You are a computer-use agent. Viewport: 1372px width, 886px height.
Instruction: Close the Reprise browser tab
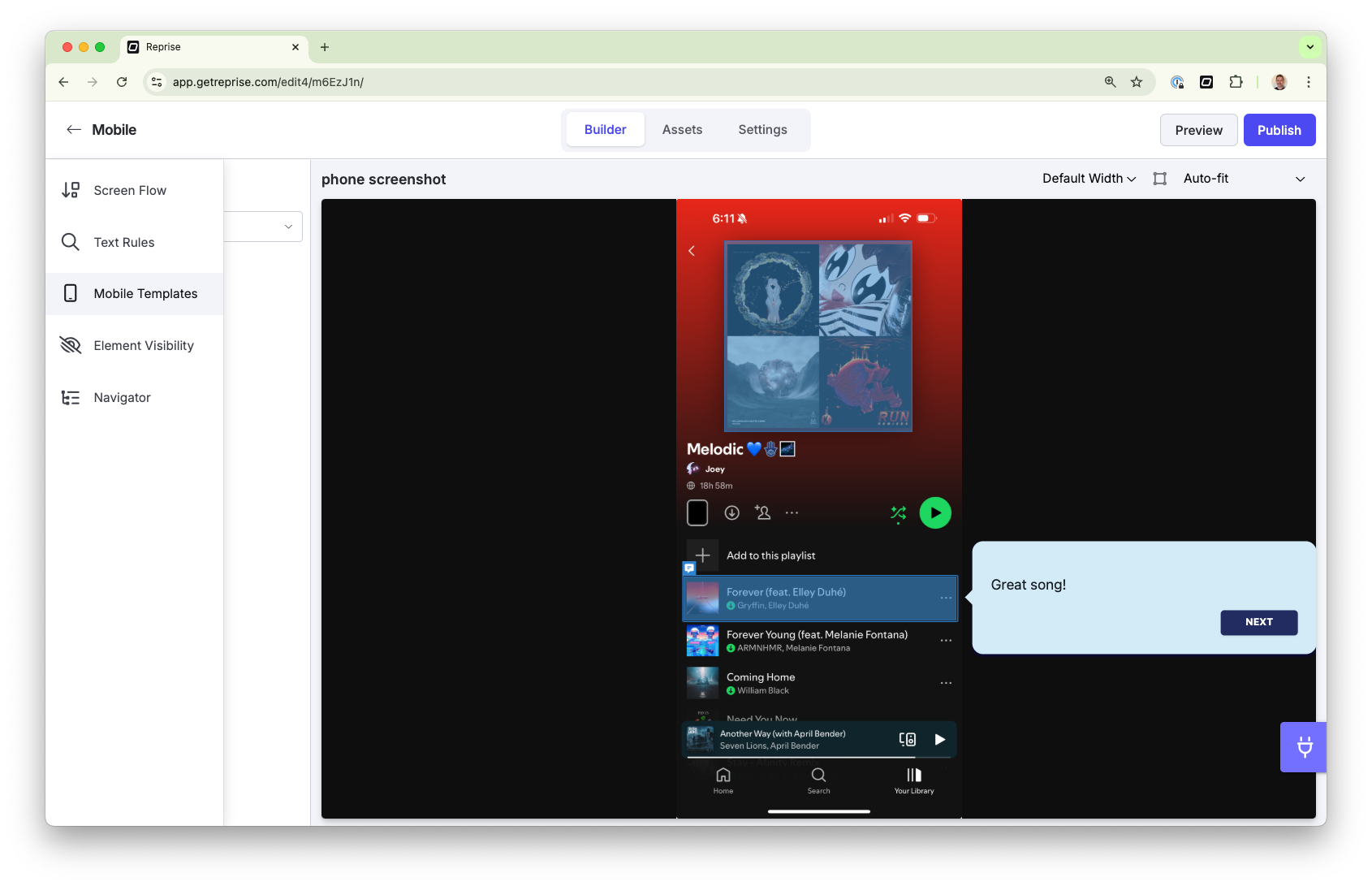point(296,47)
